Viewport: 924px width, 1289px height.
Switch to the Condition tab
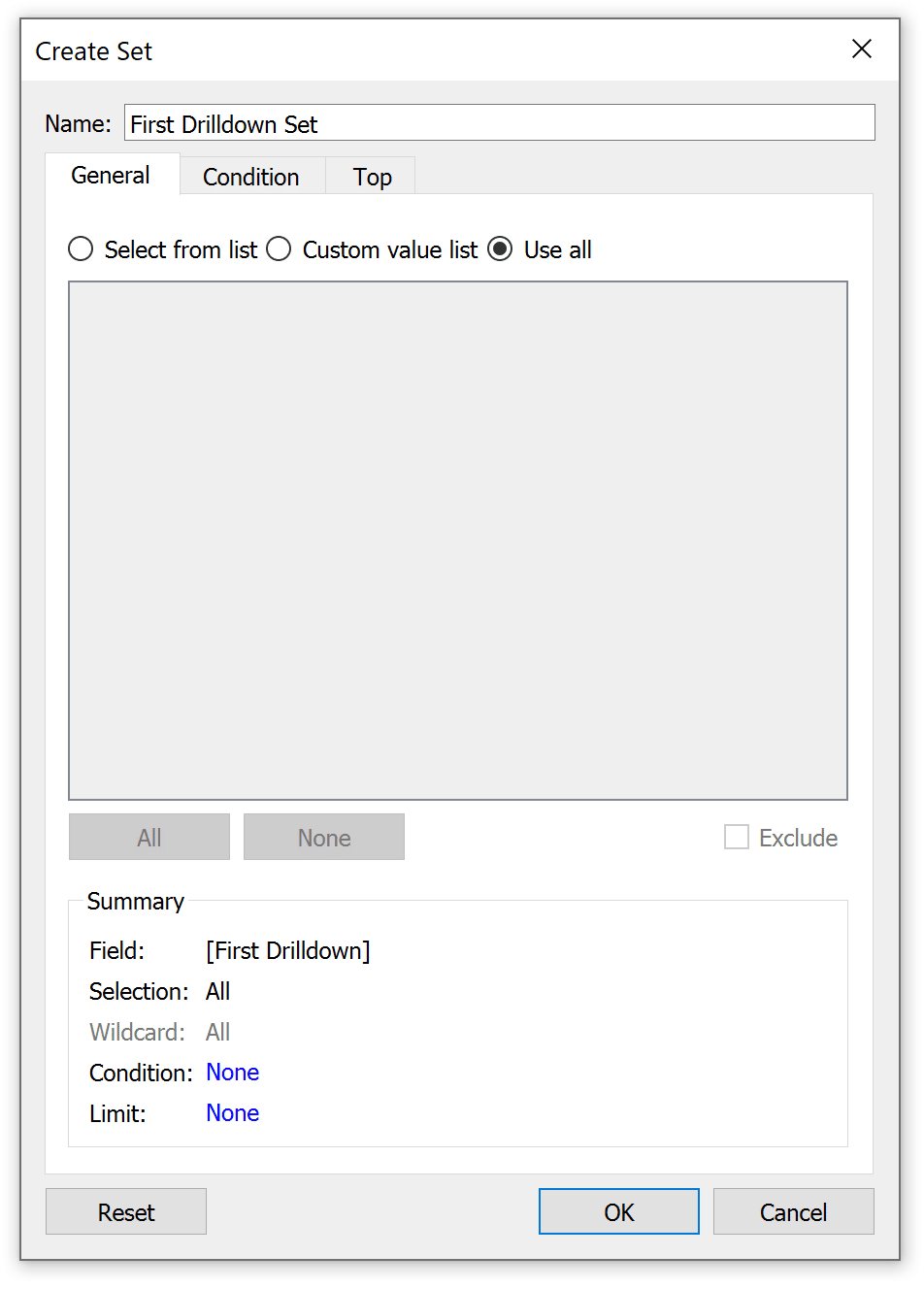(251, 177)
